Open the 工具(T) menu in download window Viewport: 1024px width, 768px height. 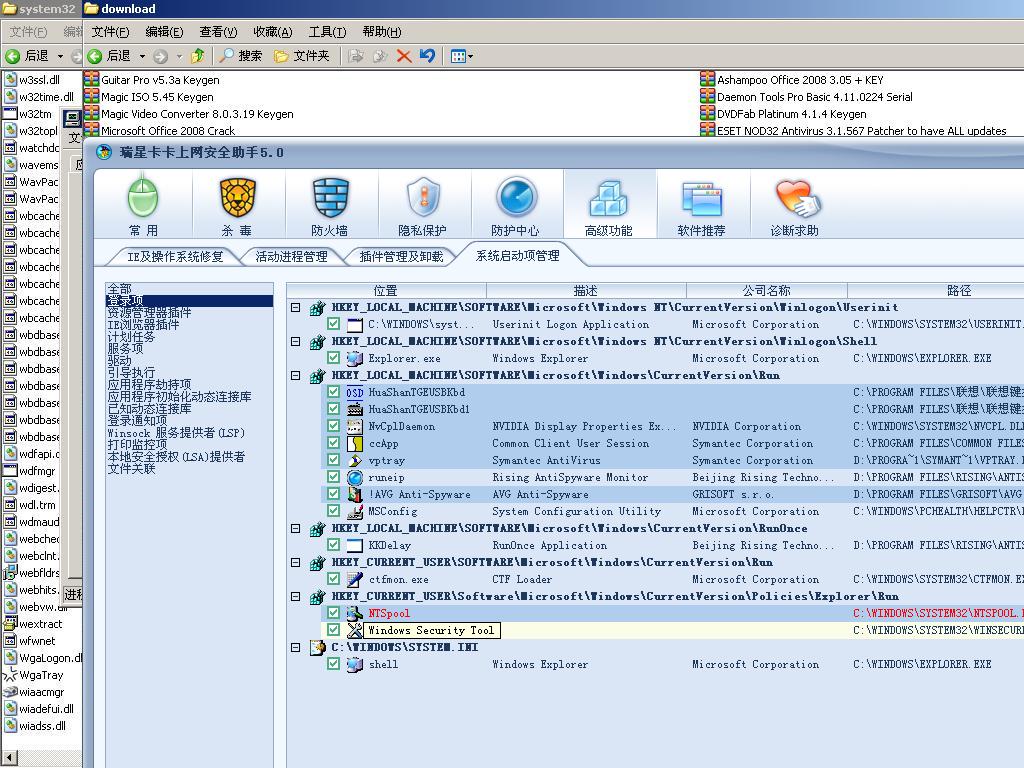327,31
